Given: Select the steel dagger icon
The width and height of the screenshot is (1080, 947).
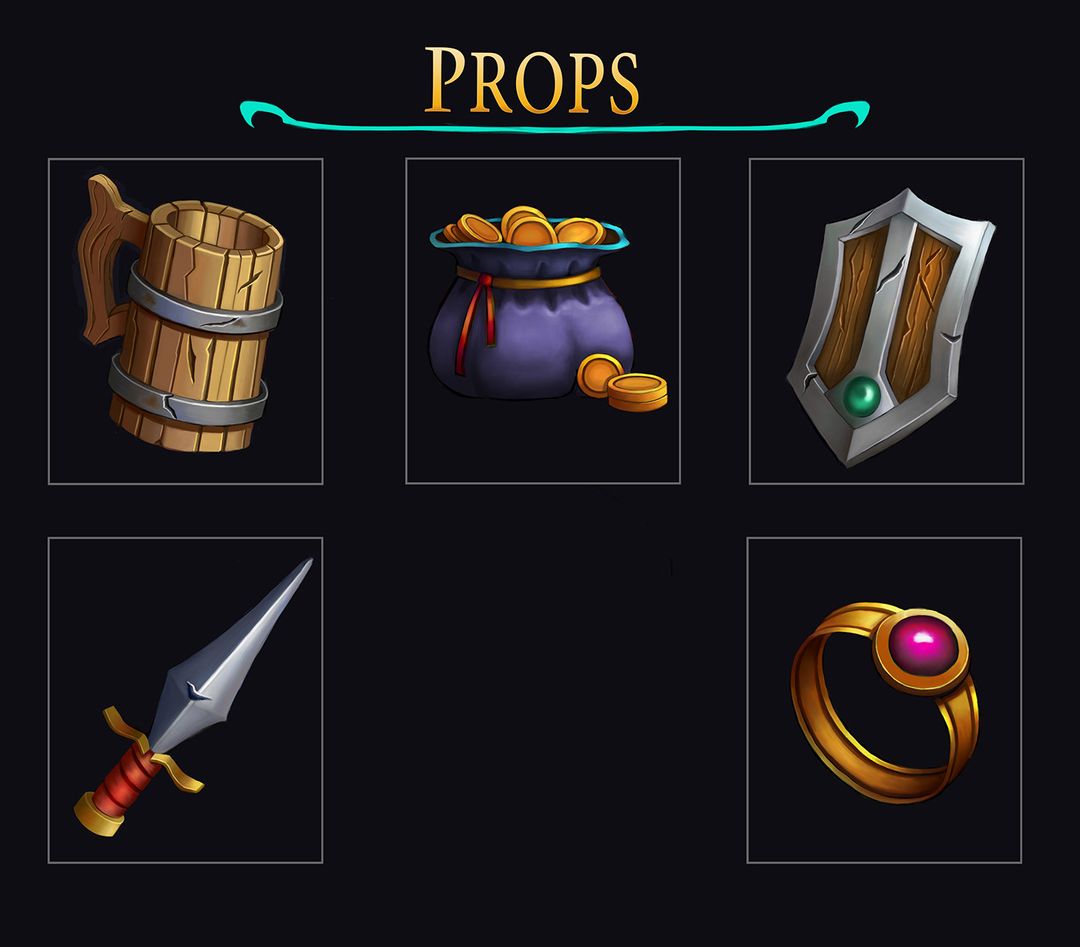Looking at the screenshot, I should [x=193, y=697].
